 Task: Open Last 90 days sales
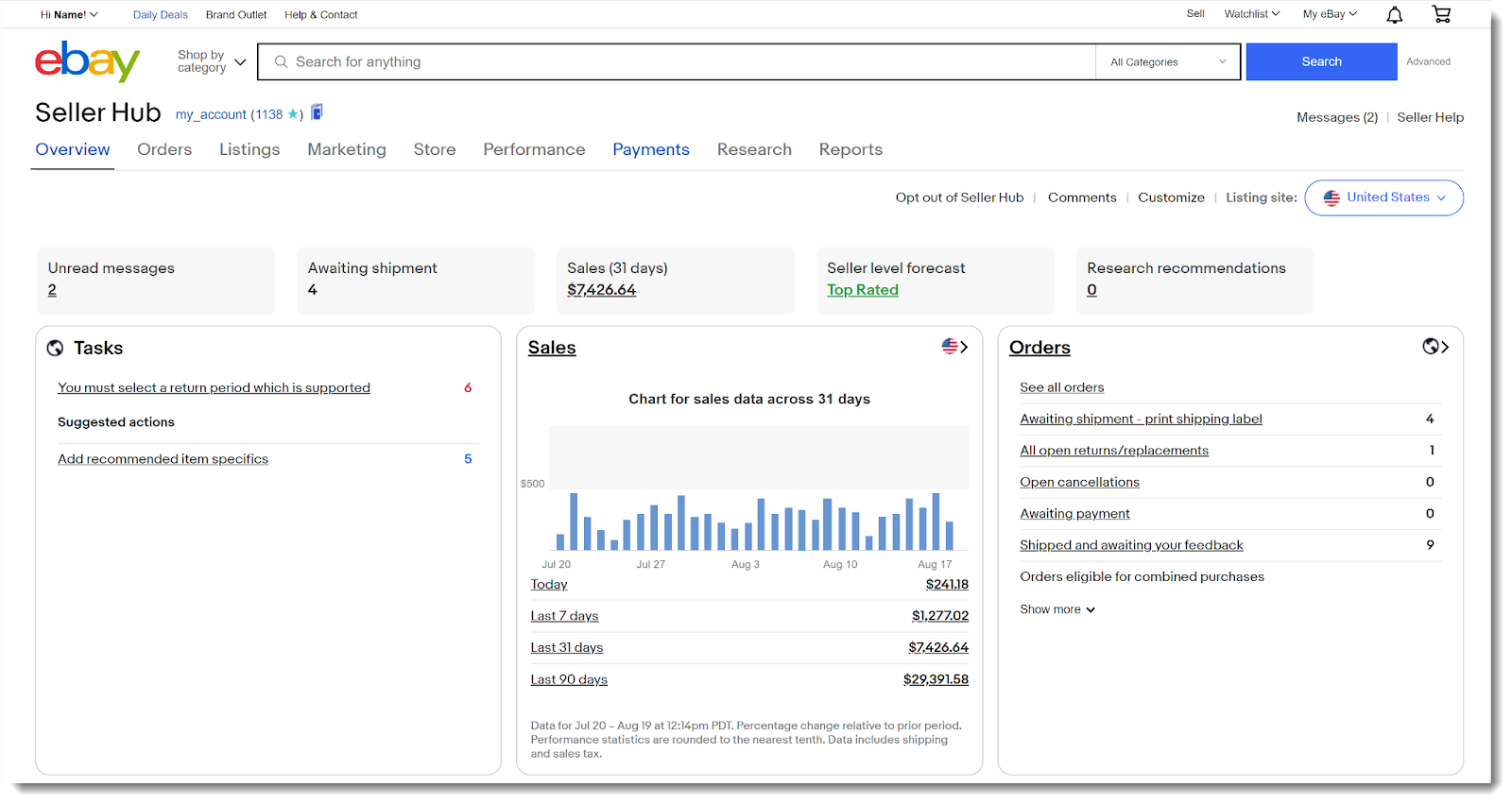[x=569, y=679]
